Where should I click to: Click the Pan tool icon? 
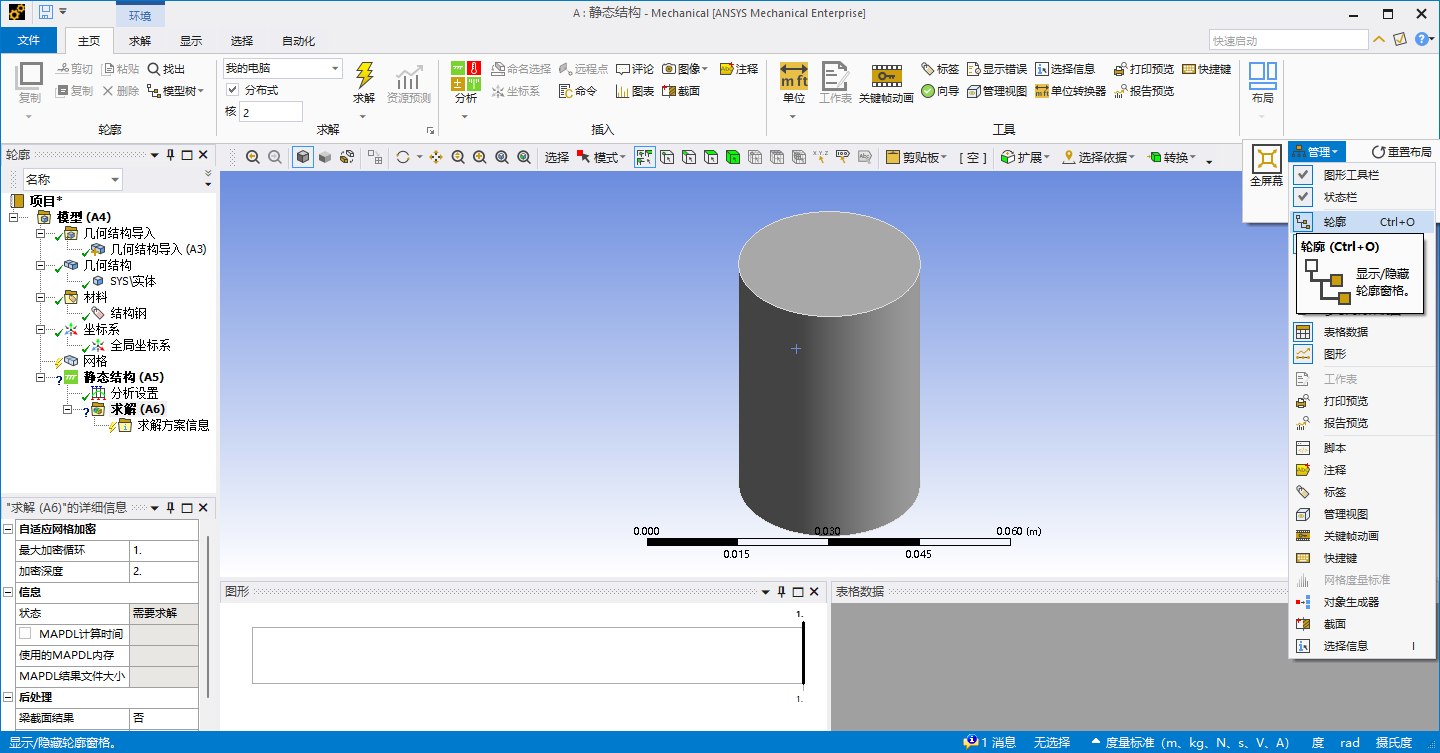click(x=436, y=157)
